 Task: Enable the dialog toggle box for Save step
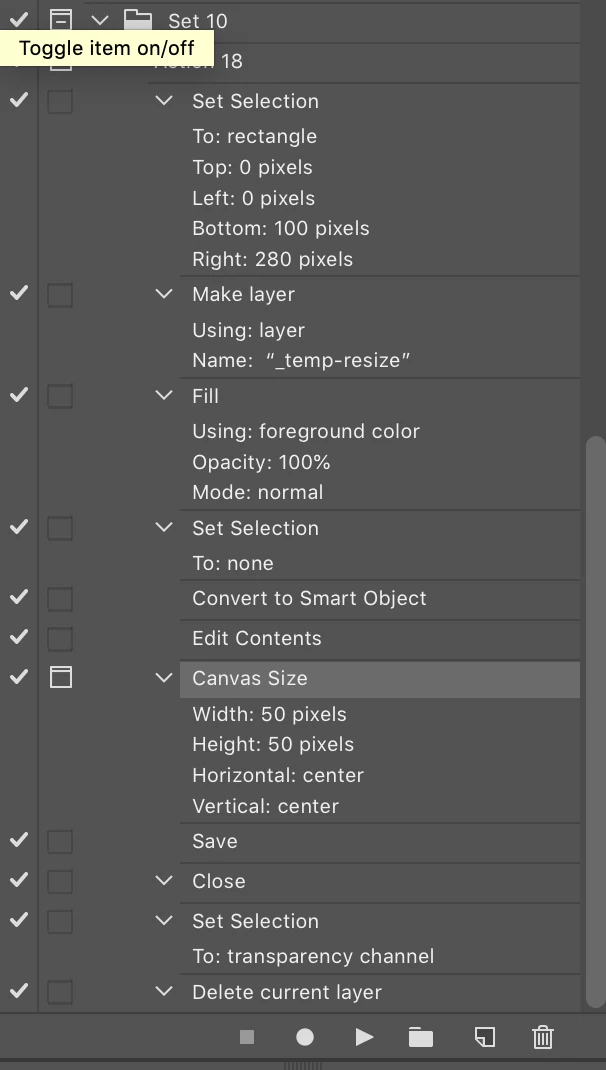[x=60, y=841]
